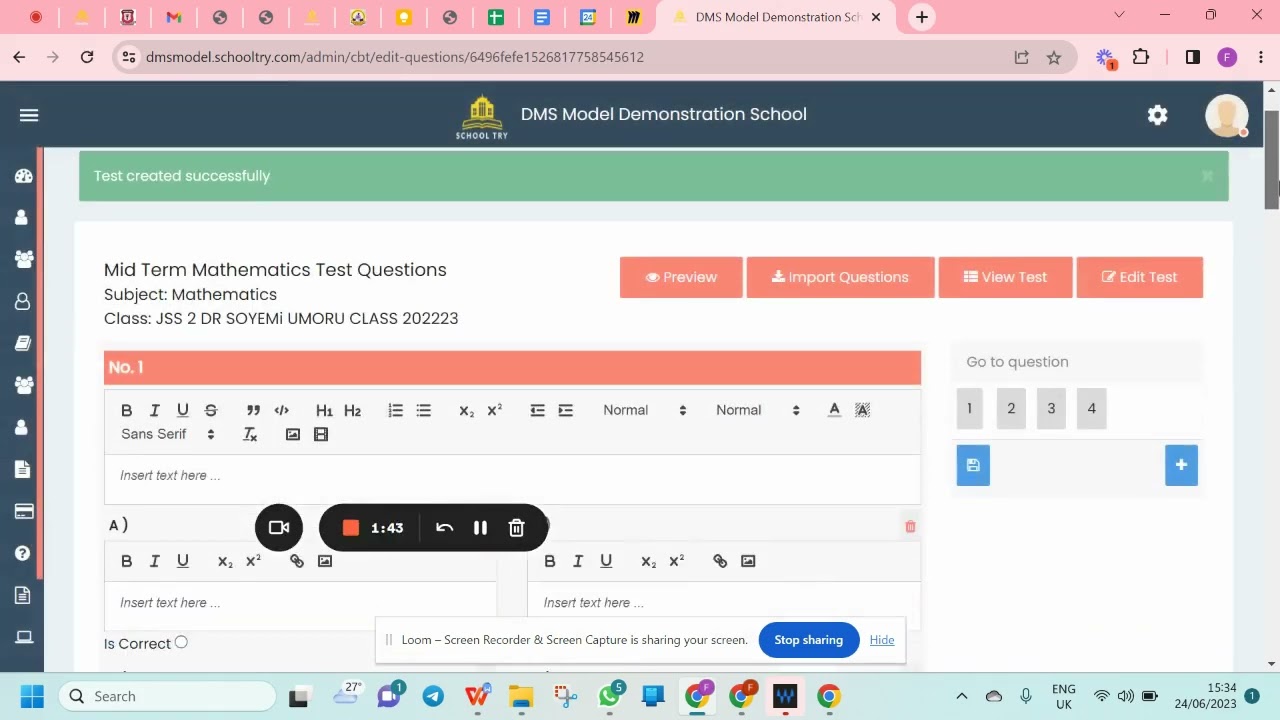Increase indent in question editor
This screenshot has width=1280, height=720.
tap(565, 410)
